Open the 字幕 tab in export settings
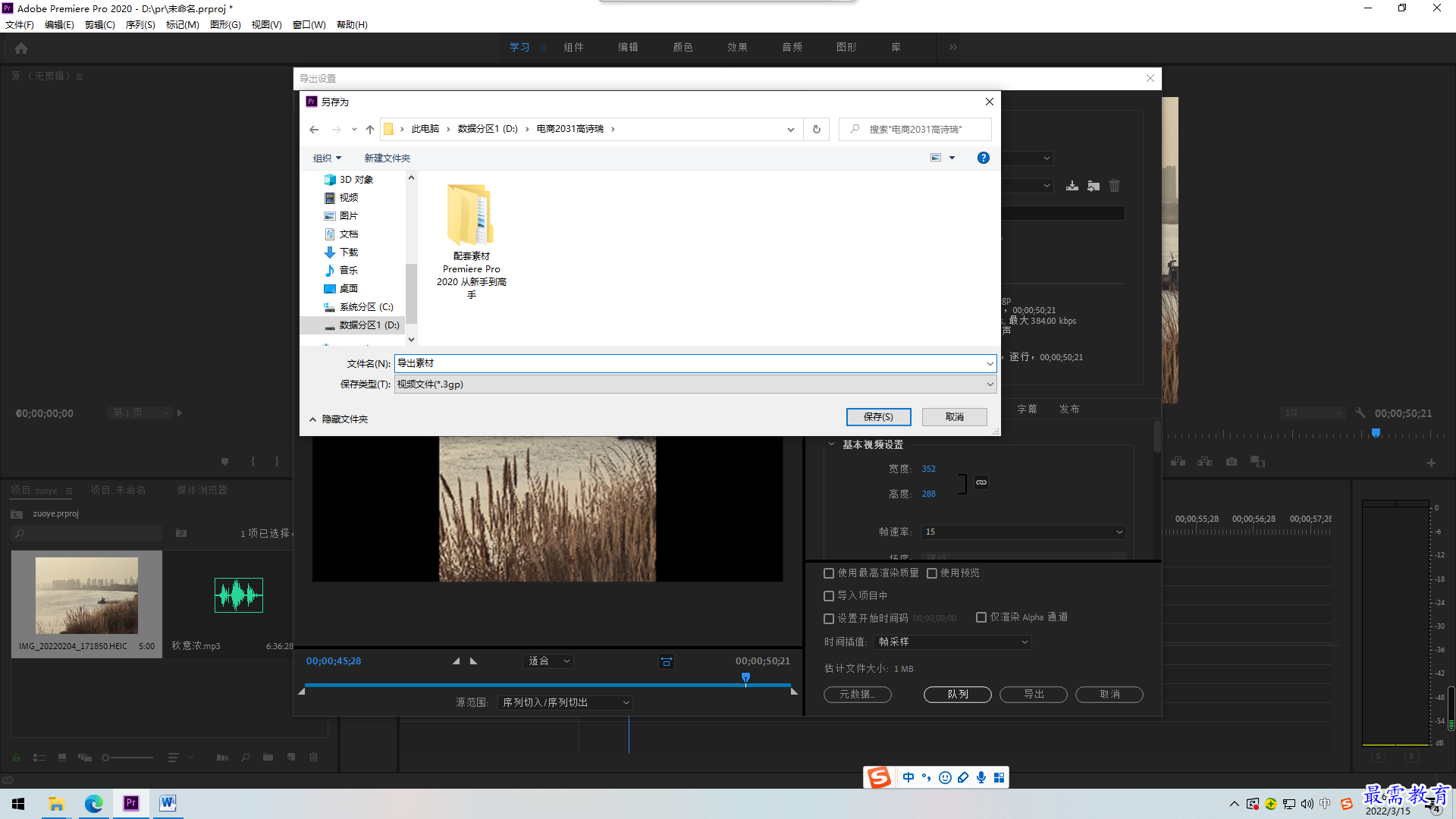This screenshot has height=819, width=1456. click(x=1027, y=409)
